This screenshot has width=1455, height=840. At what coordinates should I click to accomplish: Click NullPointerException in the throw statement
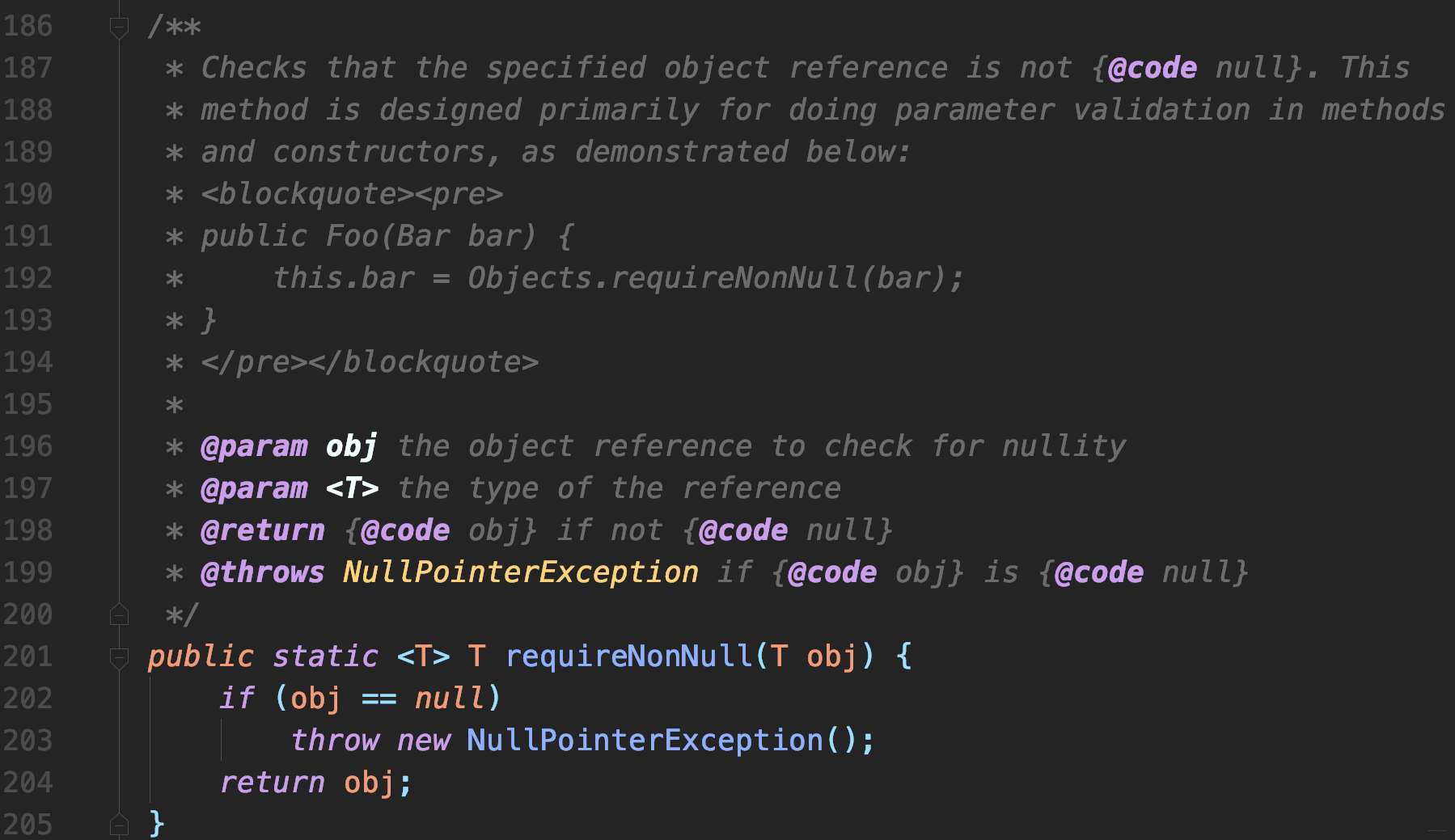coord(645,741)
